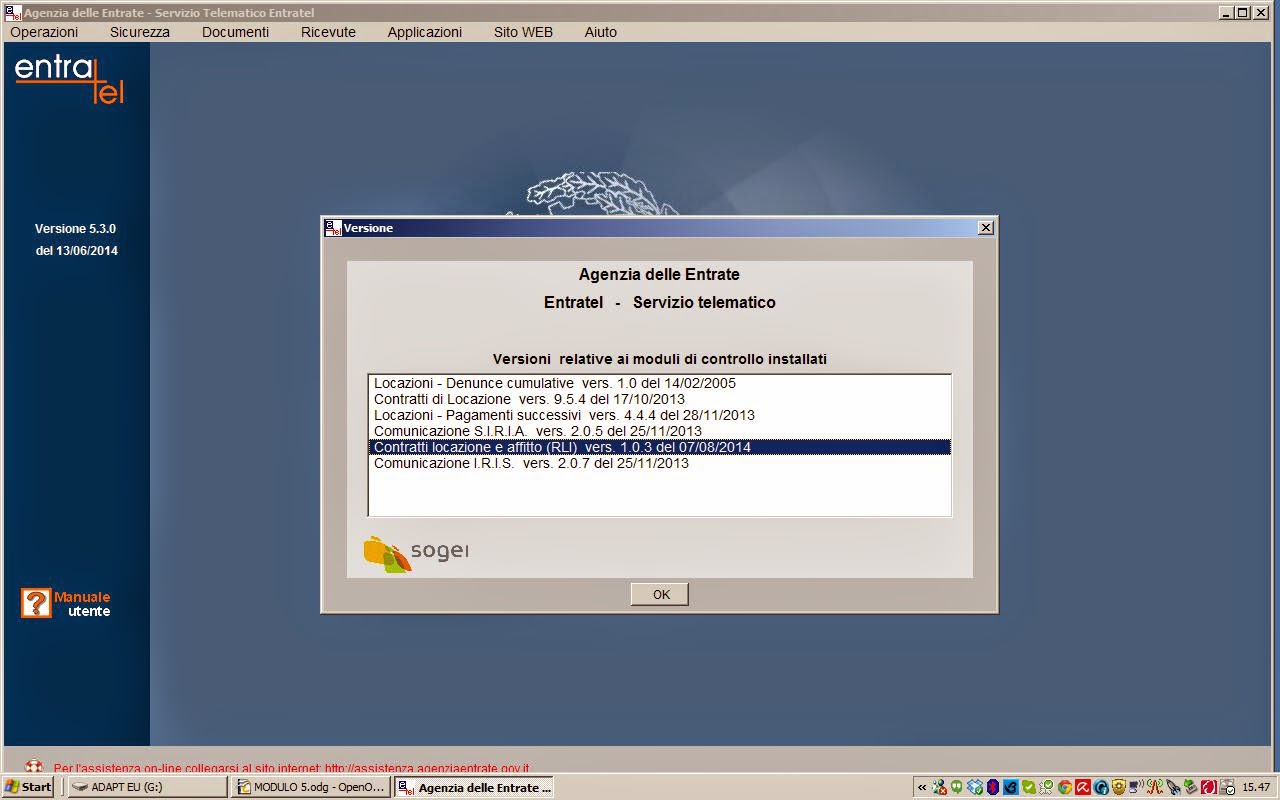The width and height of the screenshot is (1280, 800).
Task: Click the messenger with red X tray icon
Action: pyautogui.click(x=940, y=787)
